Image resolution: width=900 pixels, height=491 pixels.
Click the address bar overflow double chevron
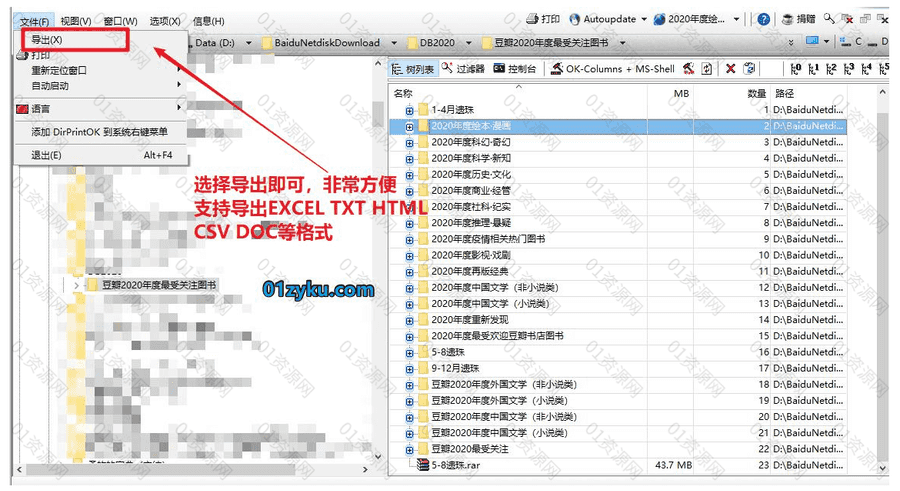791,42
